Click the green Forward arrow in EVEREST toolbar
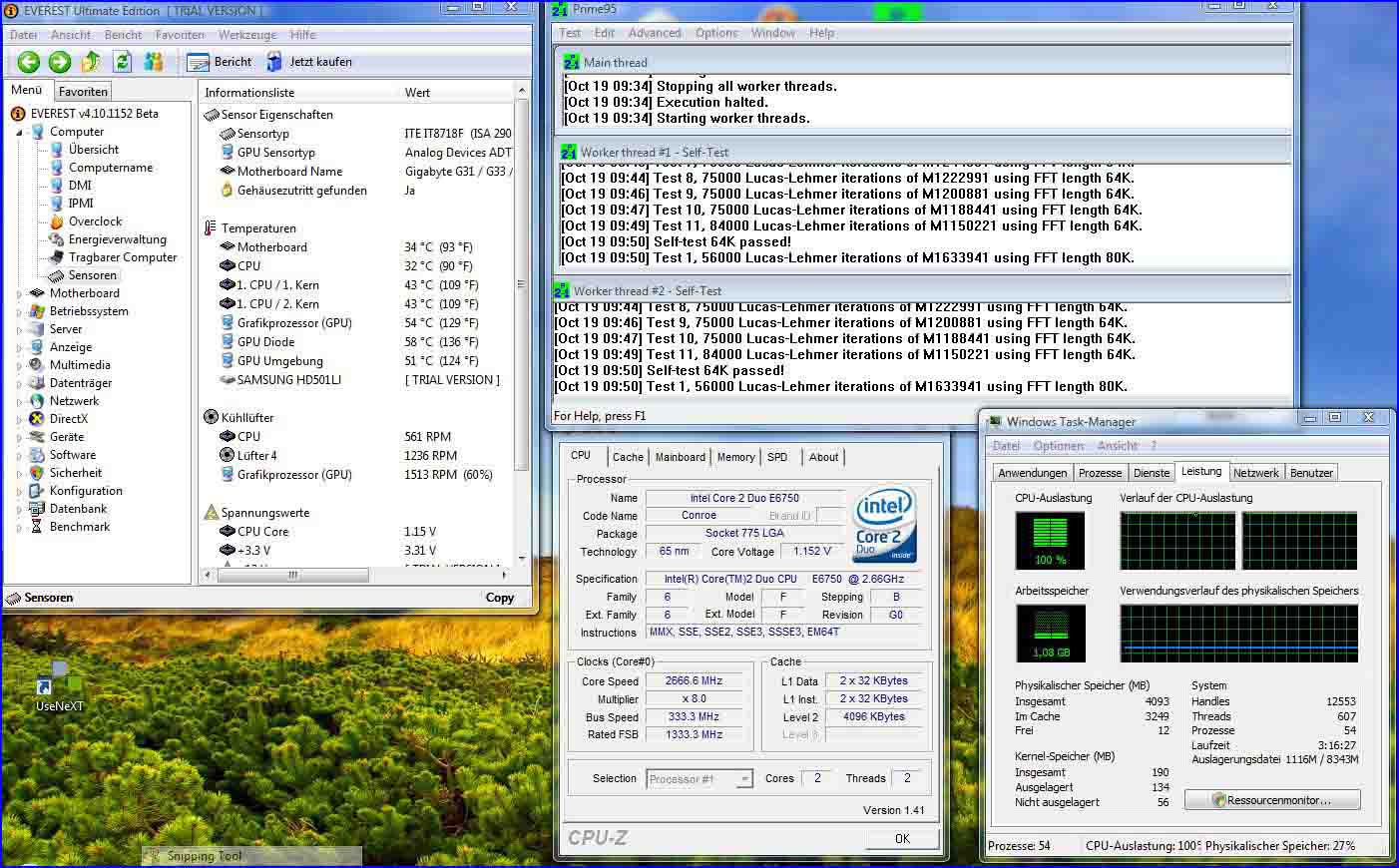 coord(60,62)
